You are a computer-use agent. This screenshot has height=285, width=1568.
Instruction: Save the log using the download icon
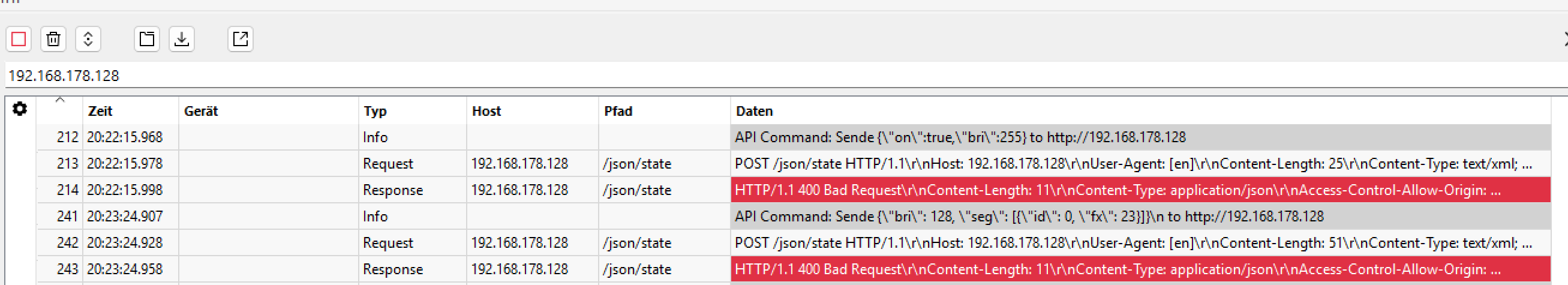(181, 40)
